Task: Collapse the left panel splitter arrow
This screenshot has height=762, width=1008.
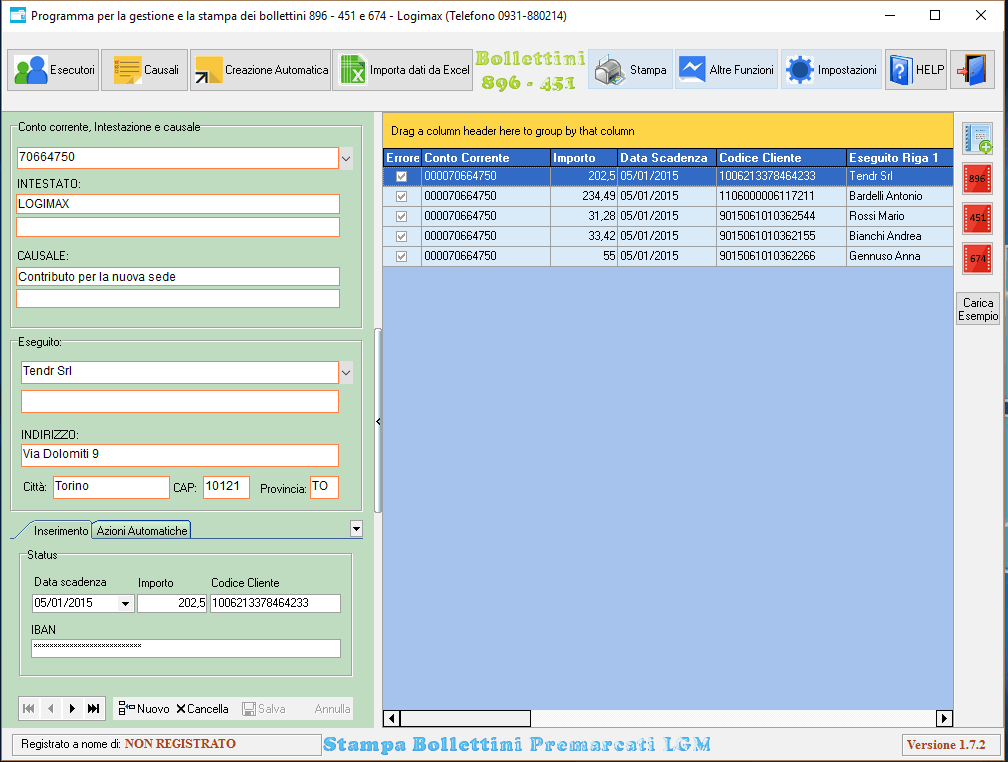Action: (378, 422)
